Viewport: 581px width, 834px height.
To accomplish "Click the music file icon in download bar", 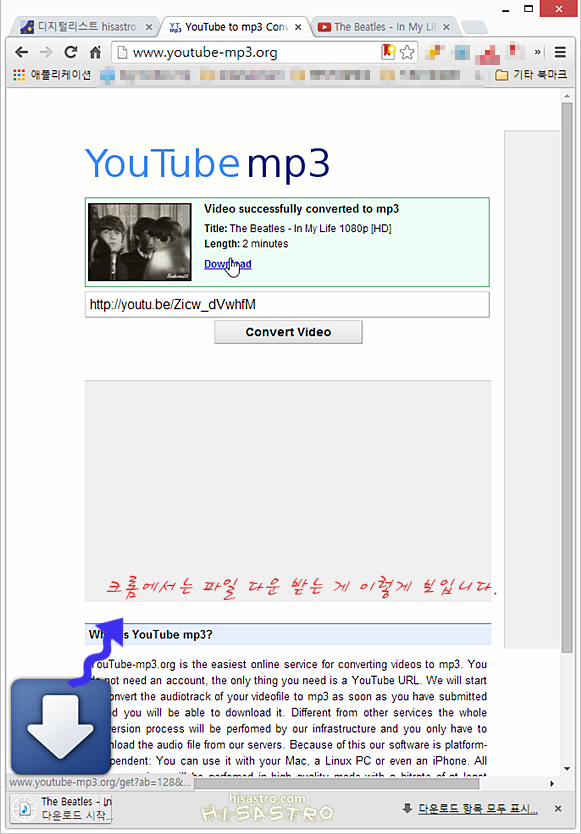I will [24, 808].
